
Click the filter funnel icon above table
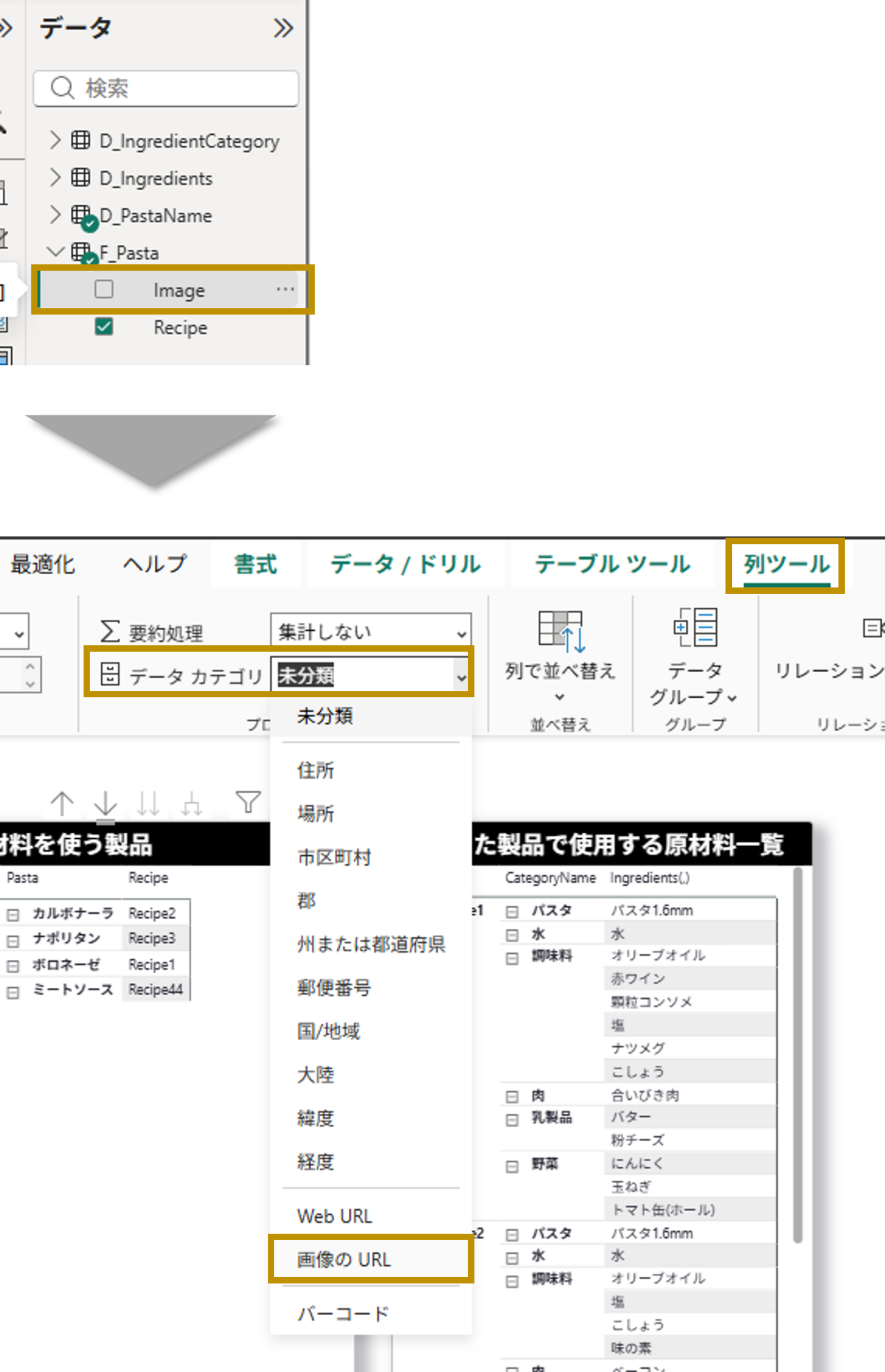[x=247, y=802]
